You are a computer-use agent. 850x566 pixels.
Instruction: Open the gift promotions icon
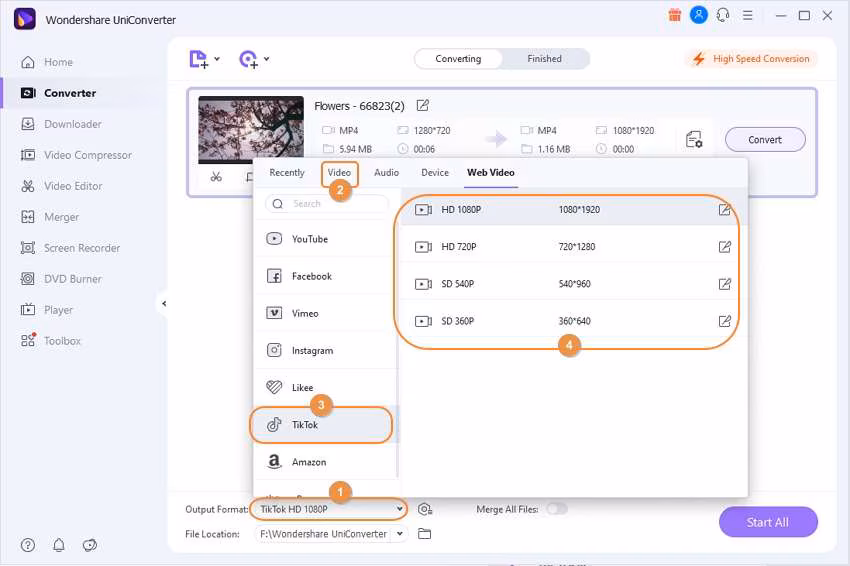[674, 15]
